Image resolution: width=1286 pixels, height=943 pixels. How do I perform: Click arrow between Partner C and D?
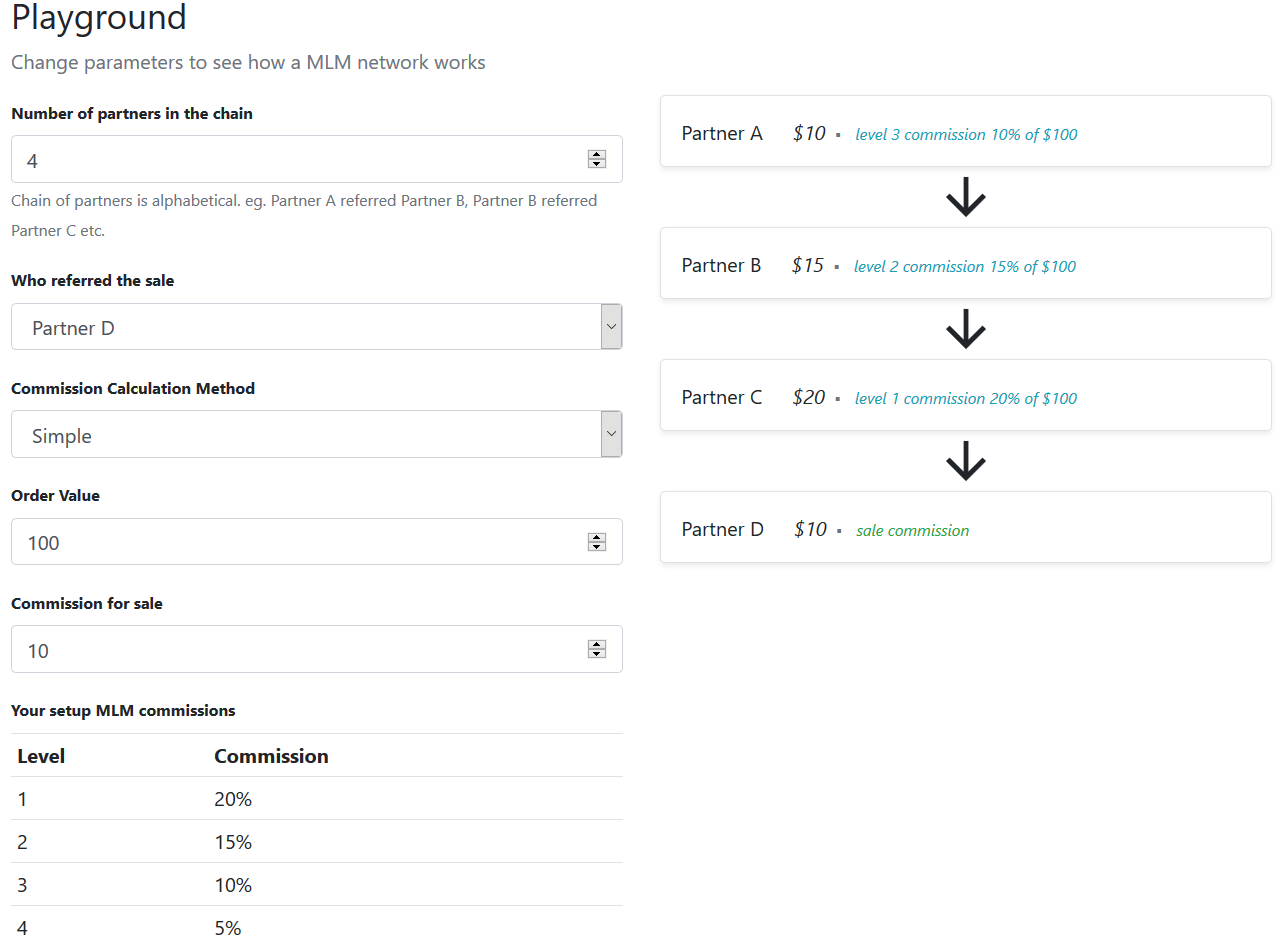click(965, 461)
